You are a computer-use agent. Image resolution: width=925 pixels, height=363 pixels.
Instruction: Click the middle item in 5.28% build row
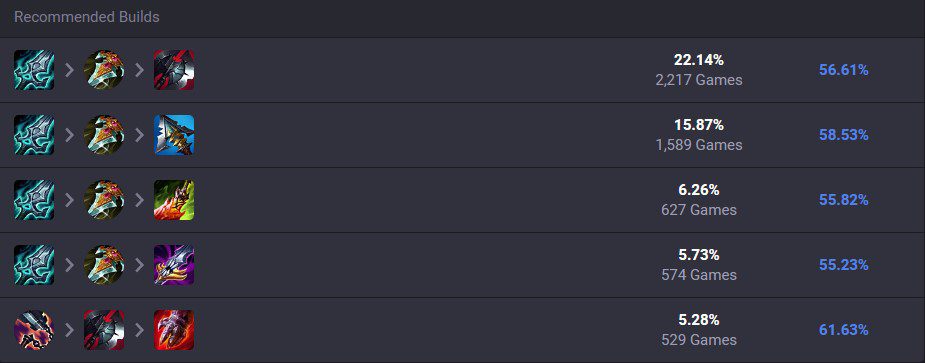104,330
